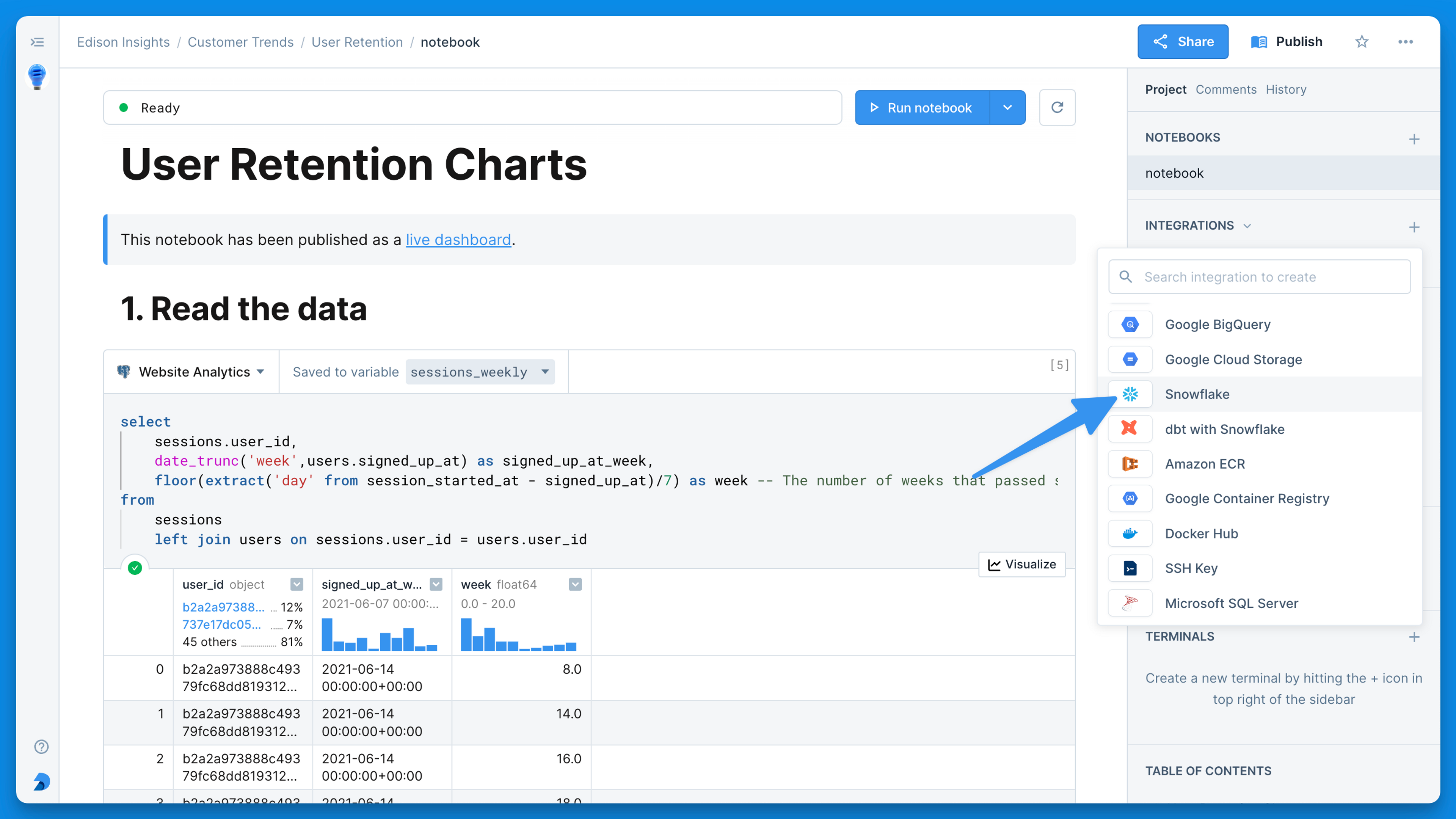The height and width of the screenshot is (819, 1456).
Task: Select the Amazon ECR integration
Action: 1259,464
